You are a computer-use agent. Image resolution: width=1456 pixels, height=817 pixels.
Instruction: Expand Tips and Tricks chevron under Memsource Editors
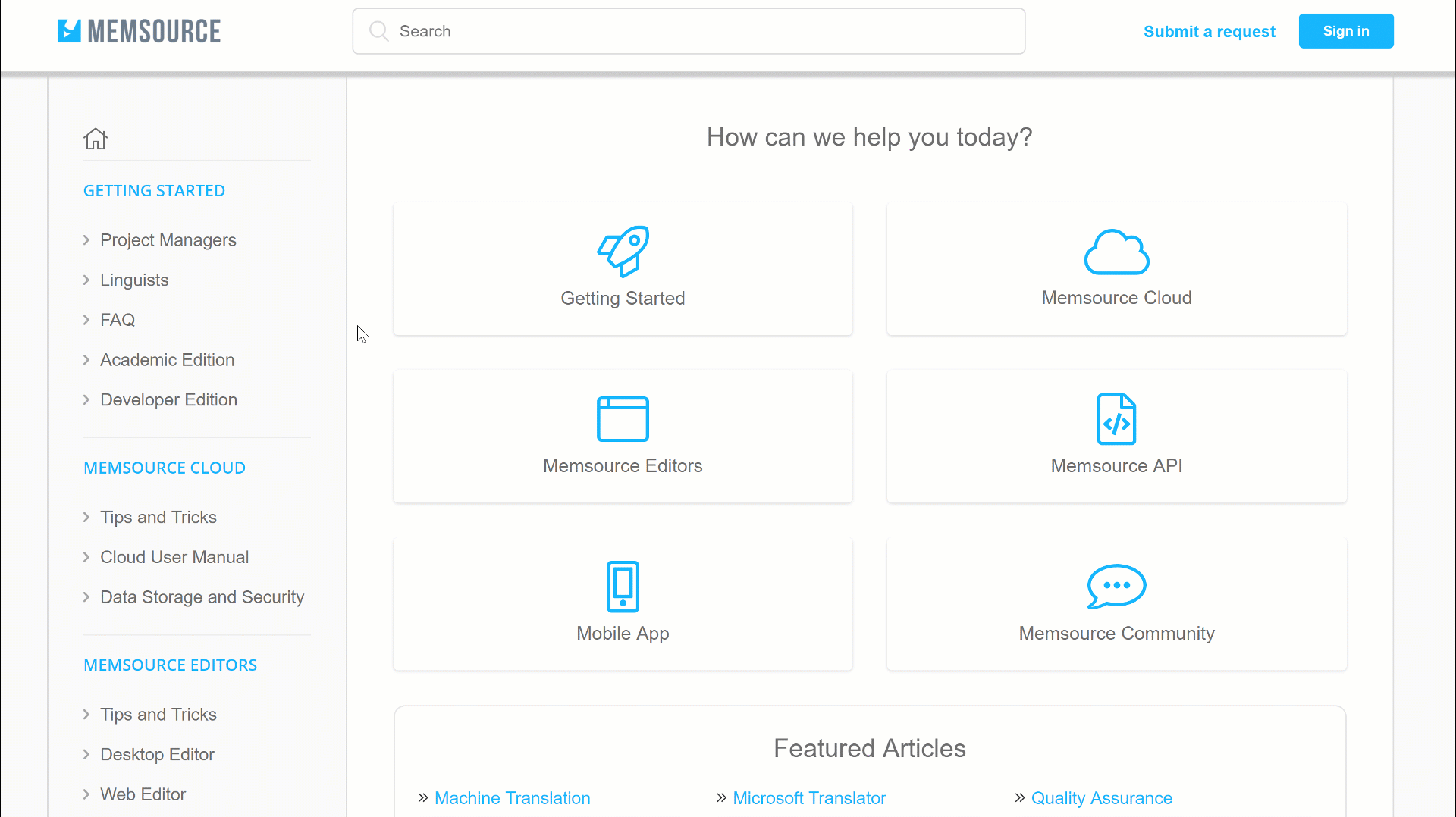[86, 715]
